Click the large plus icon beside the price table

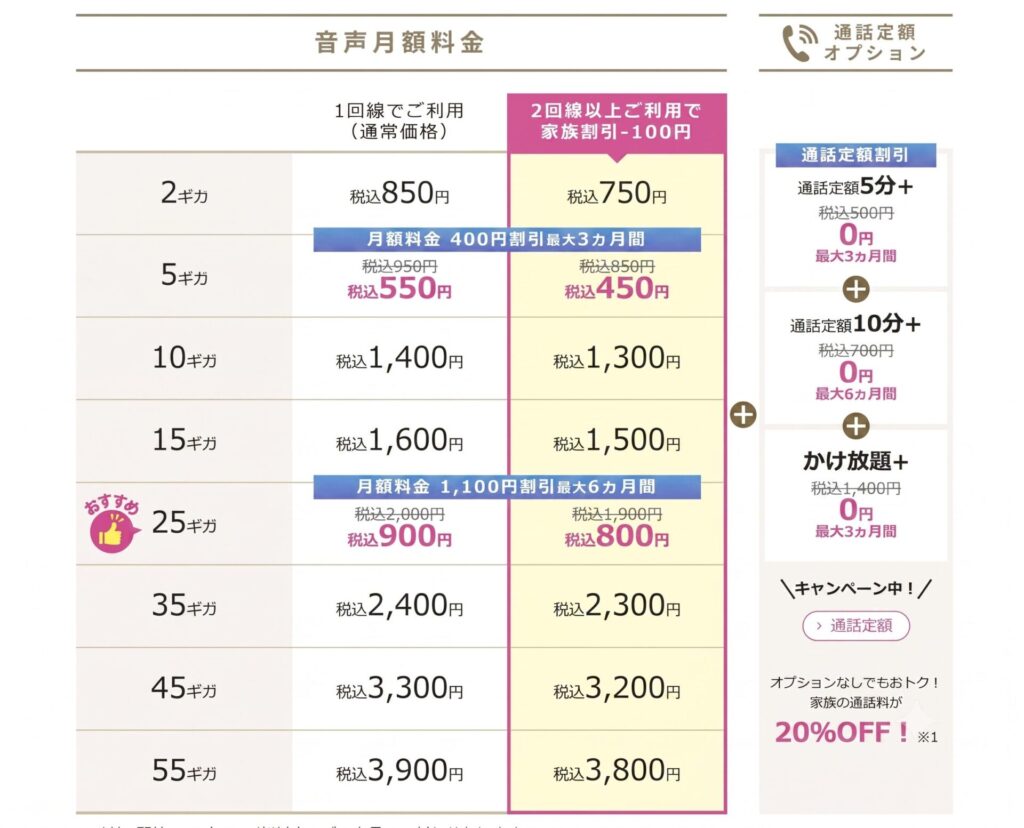tap(743, 415)
